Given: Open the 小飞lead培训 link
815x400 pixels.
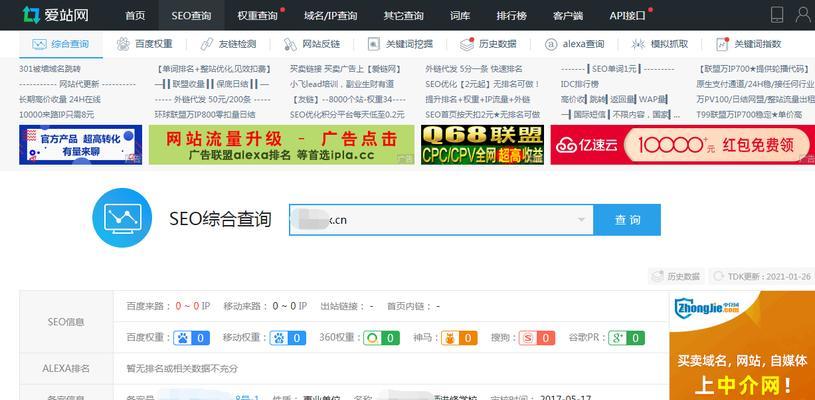Looking at the screenshot, I should [342, 84].
